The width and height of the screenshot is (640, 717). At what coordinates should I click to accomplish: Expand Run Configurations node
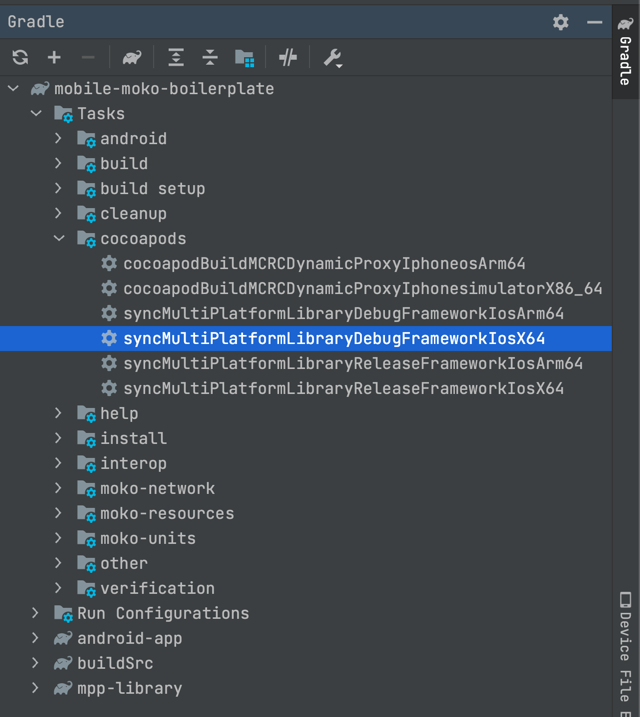point(35,613)
